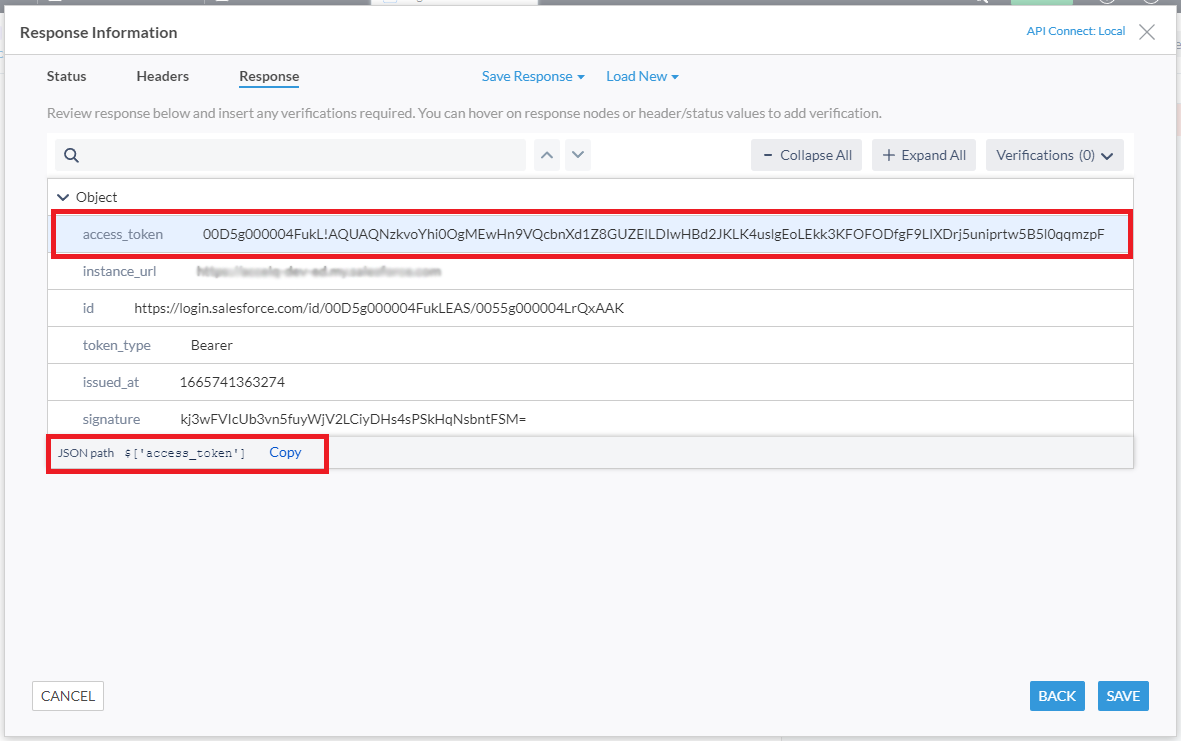The width and height of the screenshot is (1181, 741).
Task: Select the access_token row
Action: pos(590,235)
